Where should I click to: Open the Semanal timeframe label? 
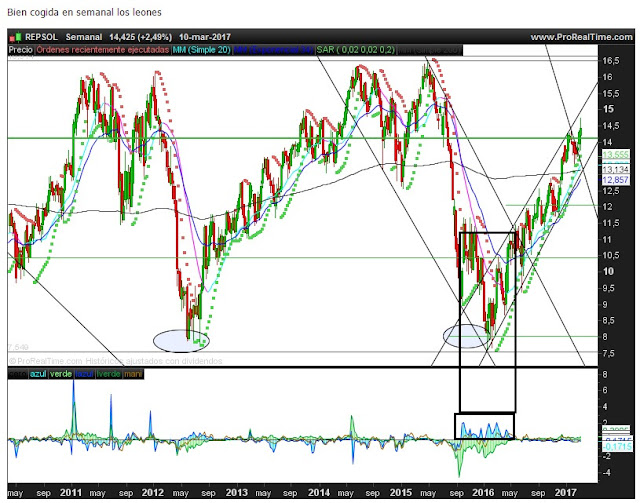pyautogui.click(x=84, y=37)
